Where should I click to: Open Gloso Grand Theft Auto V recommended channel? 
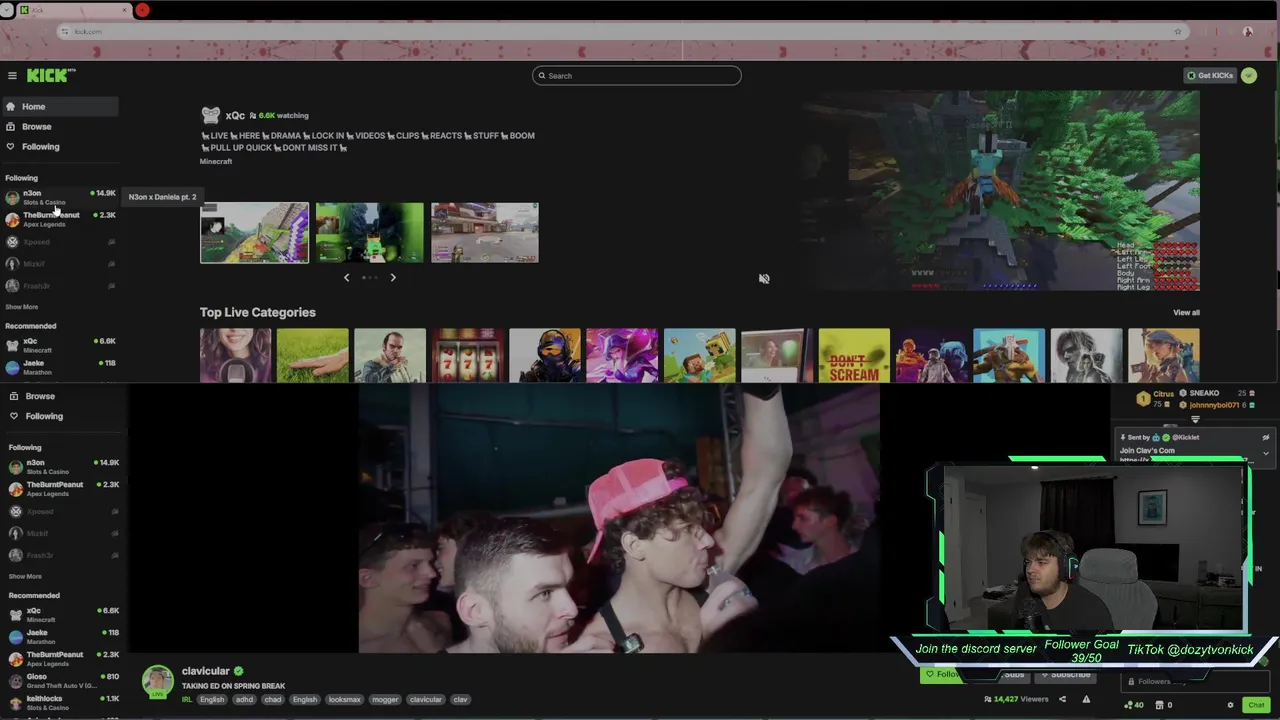click(64, 680)
